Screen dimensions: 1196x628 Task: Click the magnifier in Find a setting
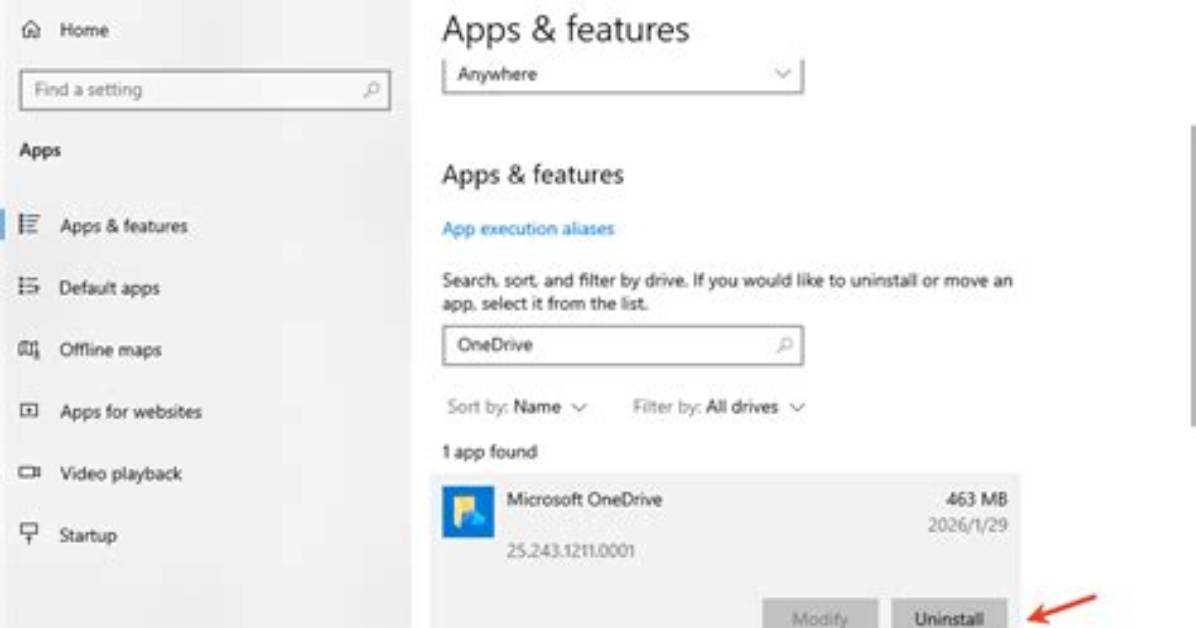tap(371, 90)
